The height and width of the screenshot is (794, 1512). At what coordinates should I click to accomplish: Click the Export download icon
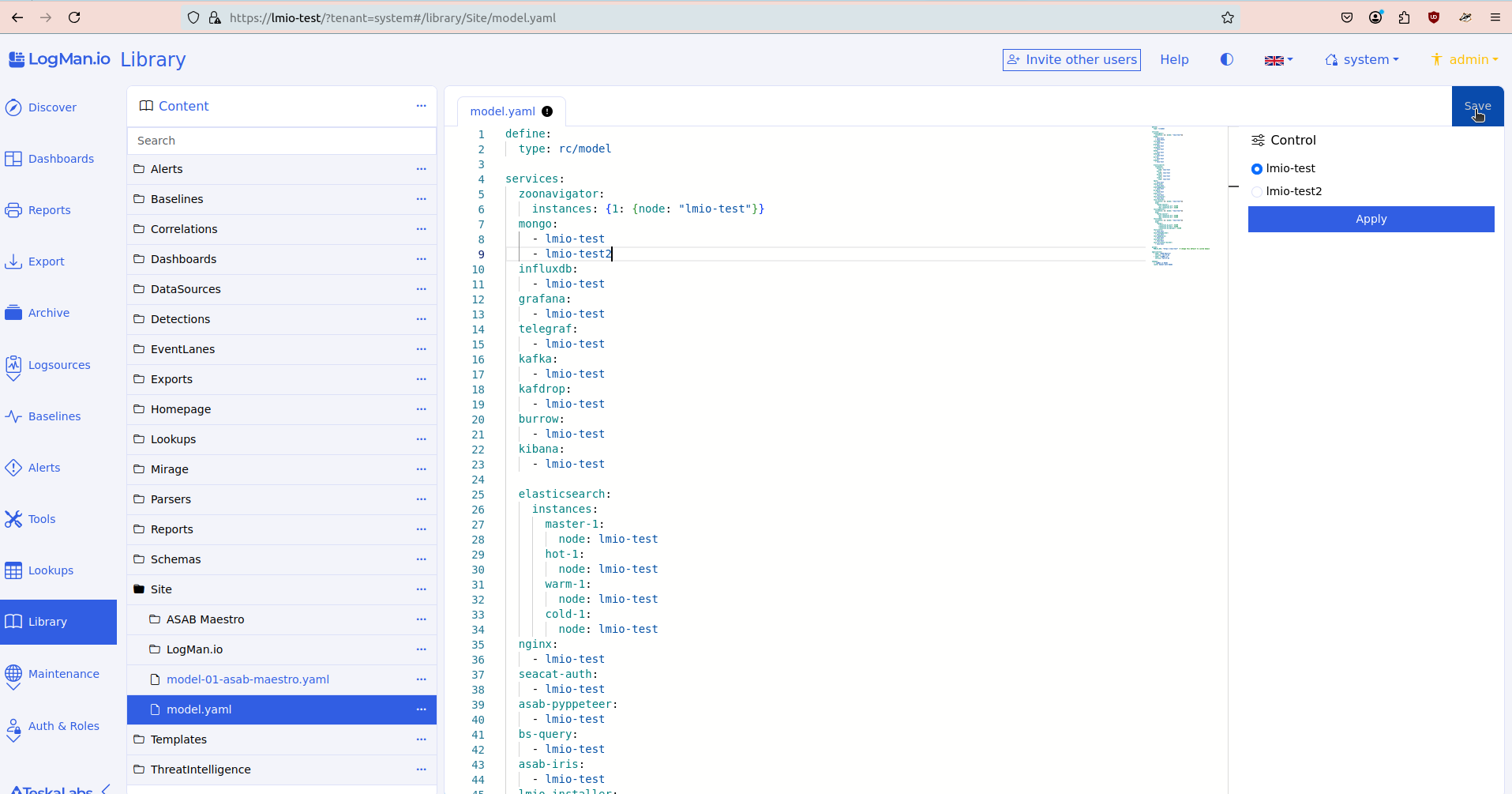tap(13, 262)
